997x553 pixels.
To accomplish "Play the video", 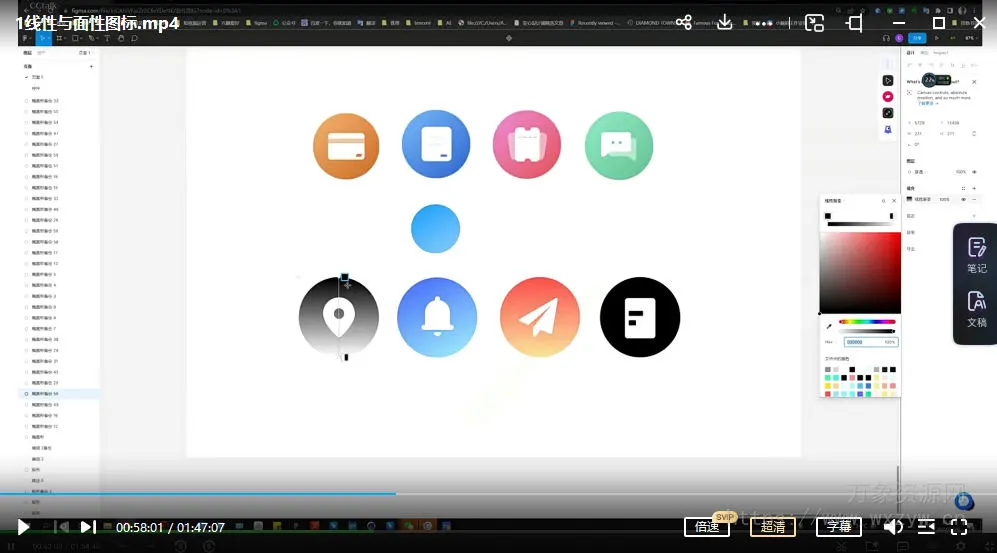I will pos(23,527).
